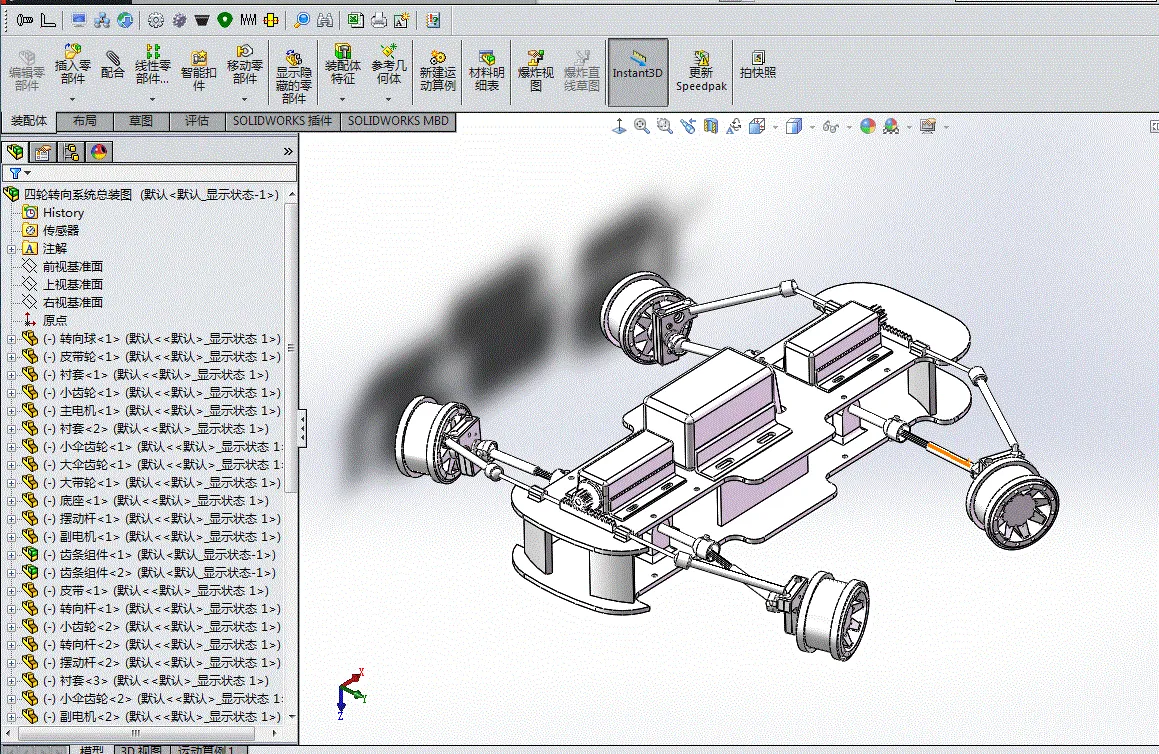Open the DisplayManager color ball tab
This screenshot has height=754, width=1159.
99,152
